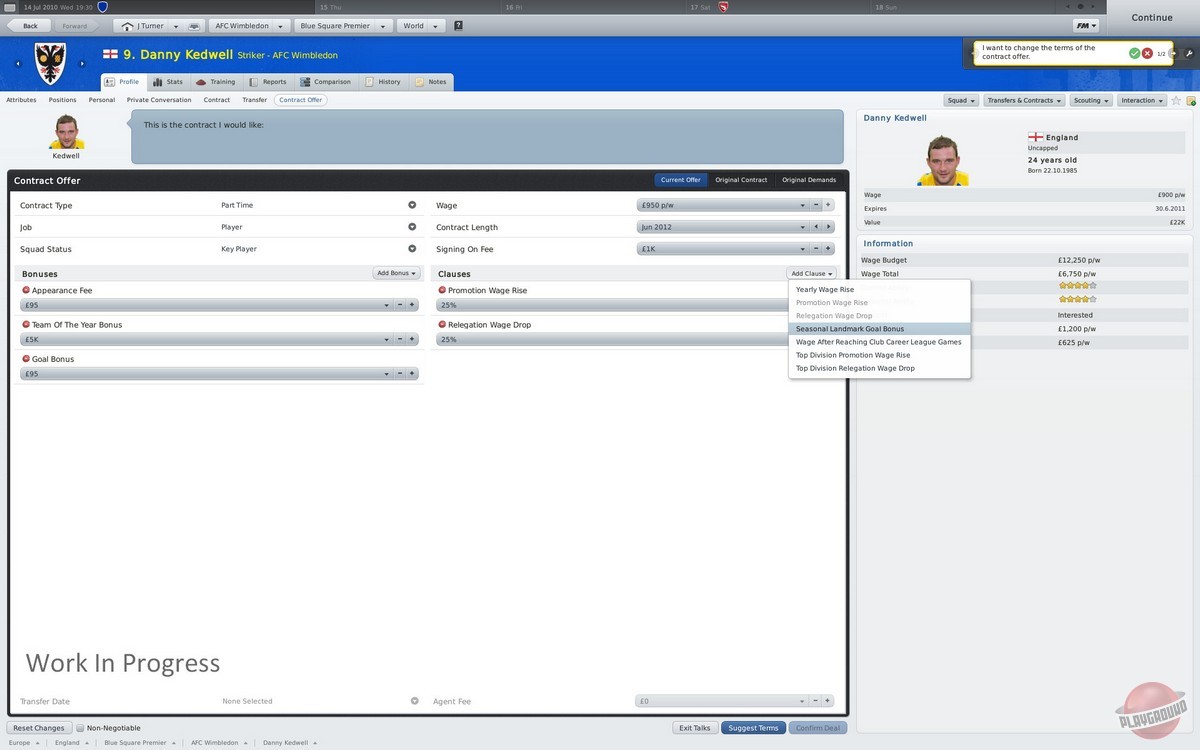Click the Exit Talks button
Screen dimensions: 1200x750
click(694, 728)
